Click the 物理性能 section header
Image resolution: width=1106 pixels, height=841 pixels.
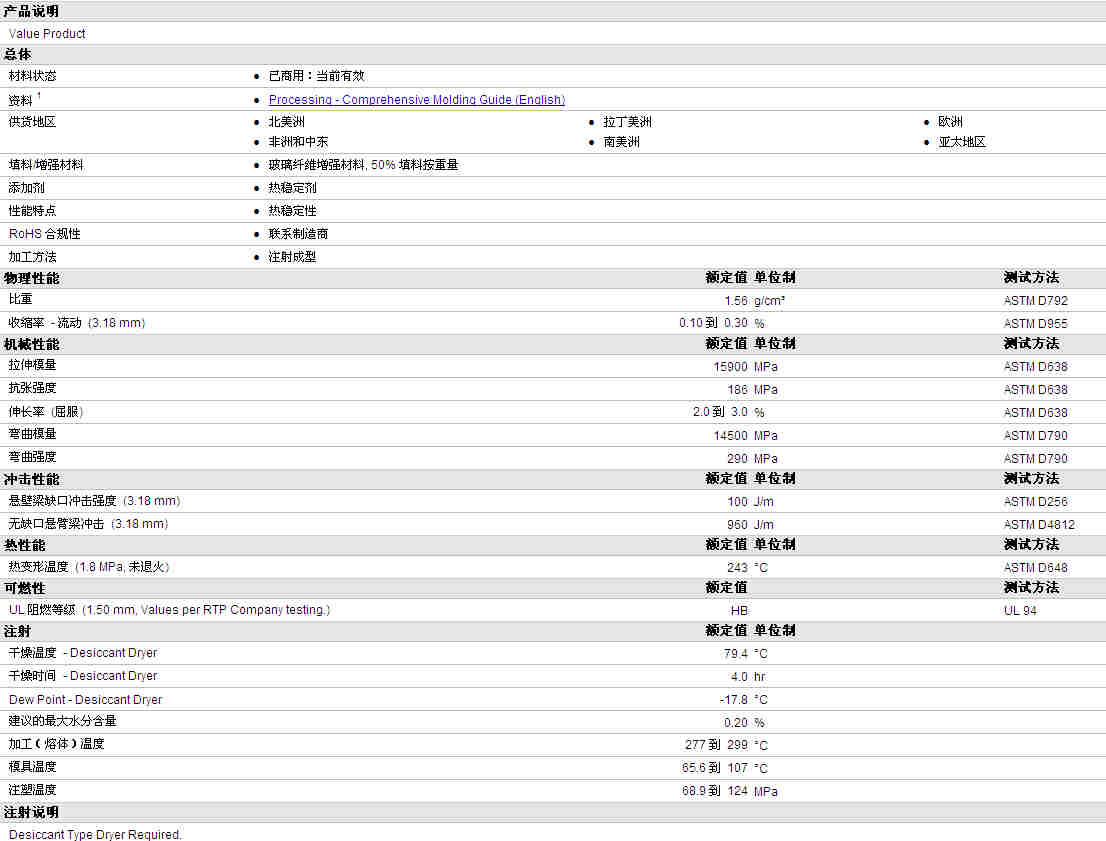click(32, 278)
